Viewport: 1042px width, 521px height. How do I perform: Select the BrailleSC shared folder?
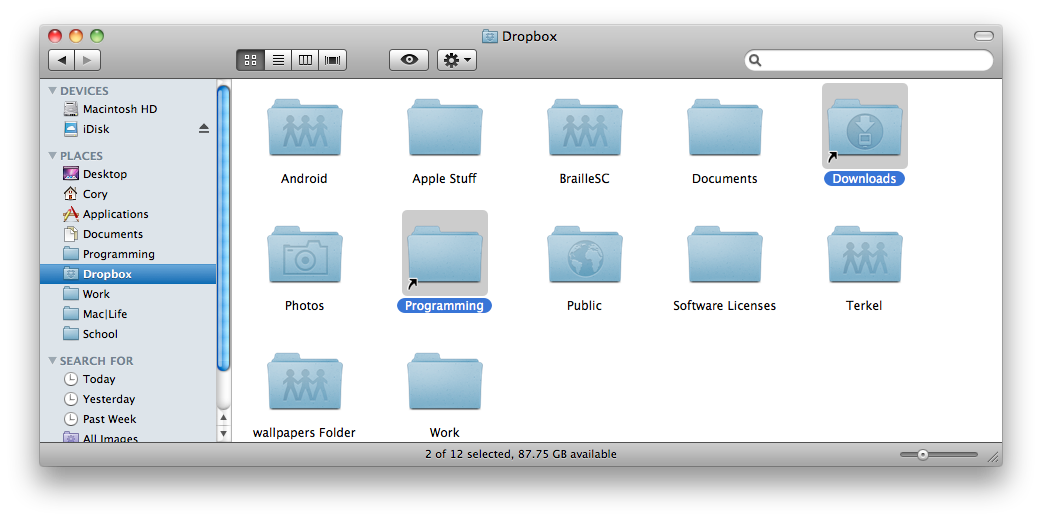click(585, 128)
